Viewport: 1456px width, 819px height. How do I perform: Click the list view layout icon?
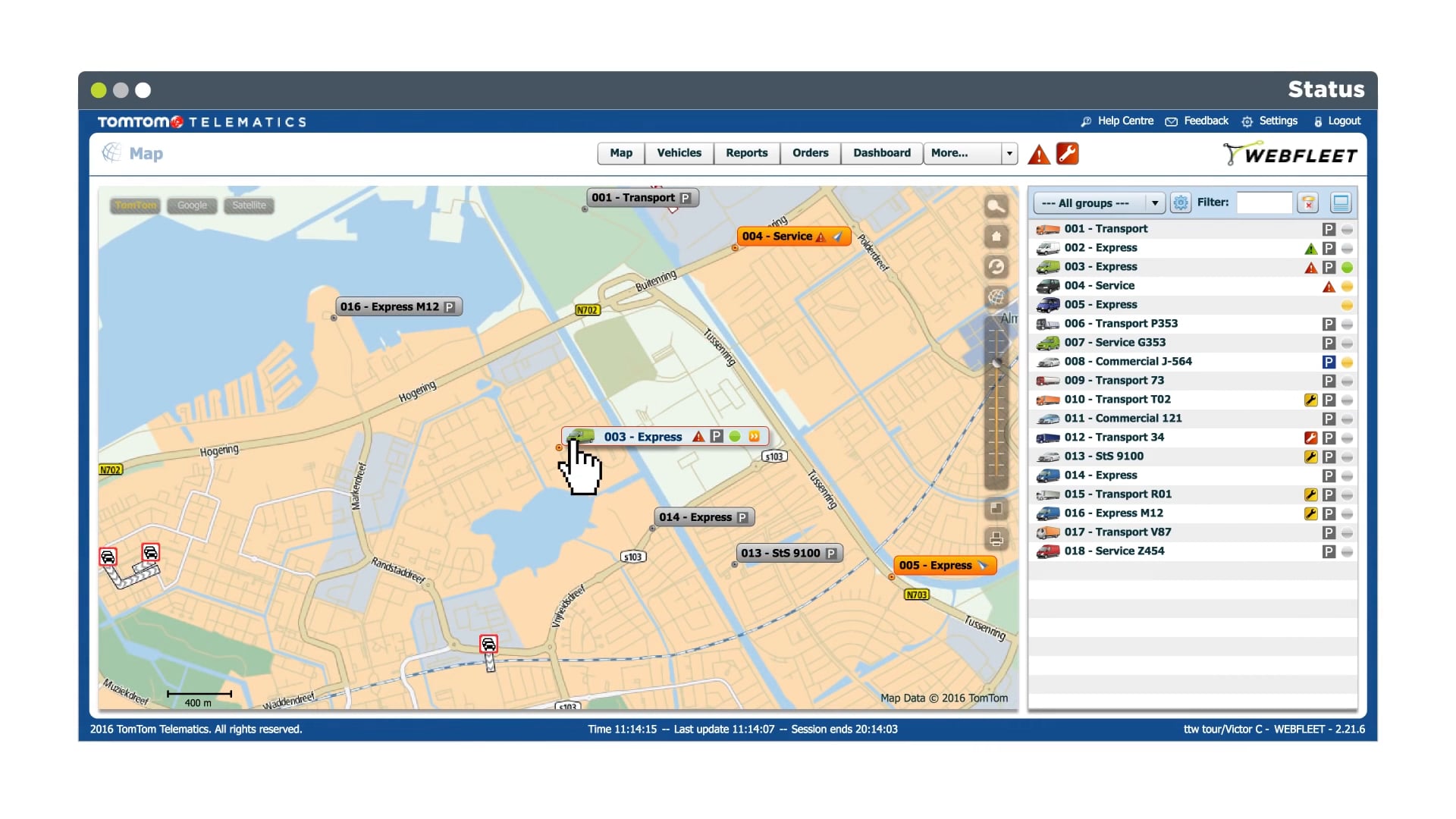(x=1341, y=202)
